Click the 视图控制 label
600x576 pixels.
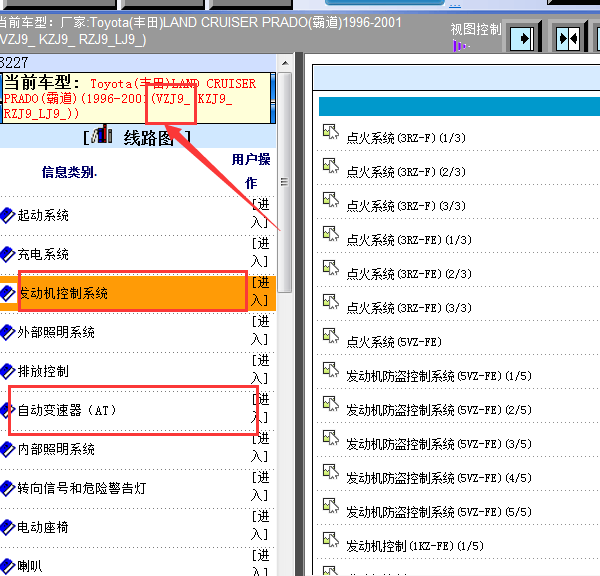click(x=476, y=29)
